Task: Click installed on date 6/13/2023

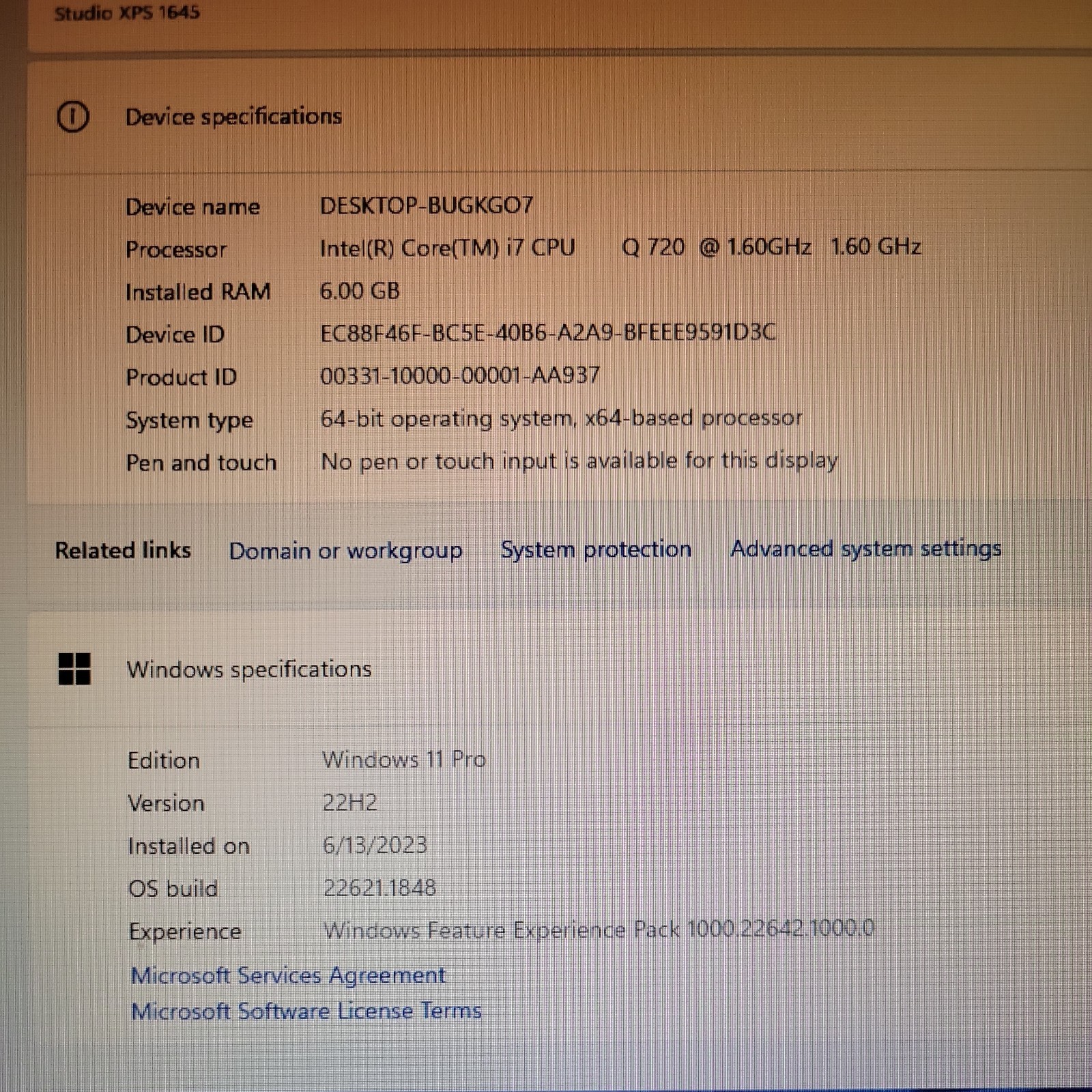Action: [375, 846]
